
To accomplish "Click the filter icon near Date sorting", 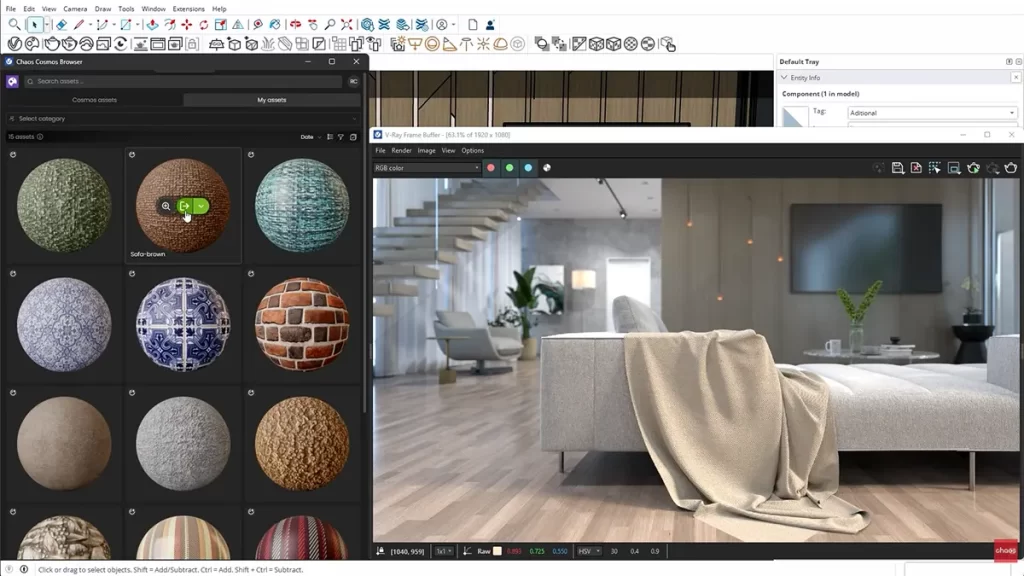I will (x=339, y=136).
